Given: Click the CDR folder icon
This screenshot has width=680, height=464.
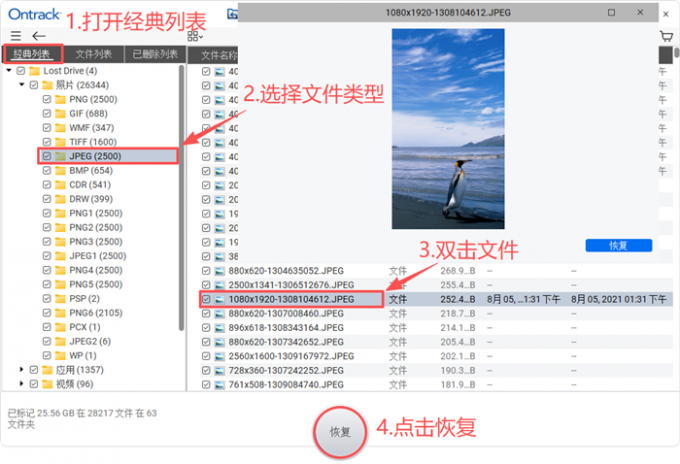Looking at the screenshot, I should pyautogui.click(x=60, y=185).
